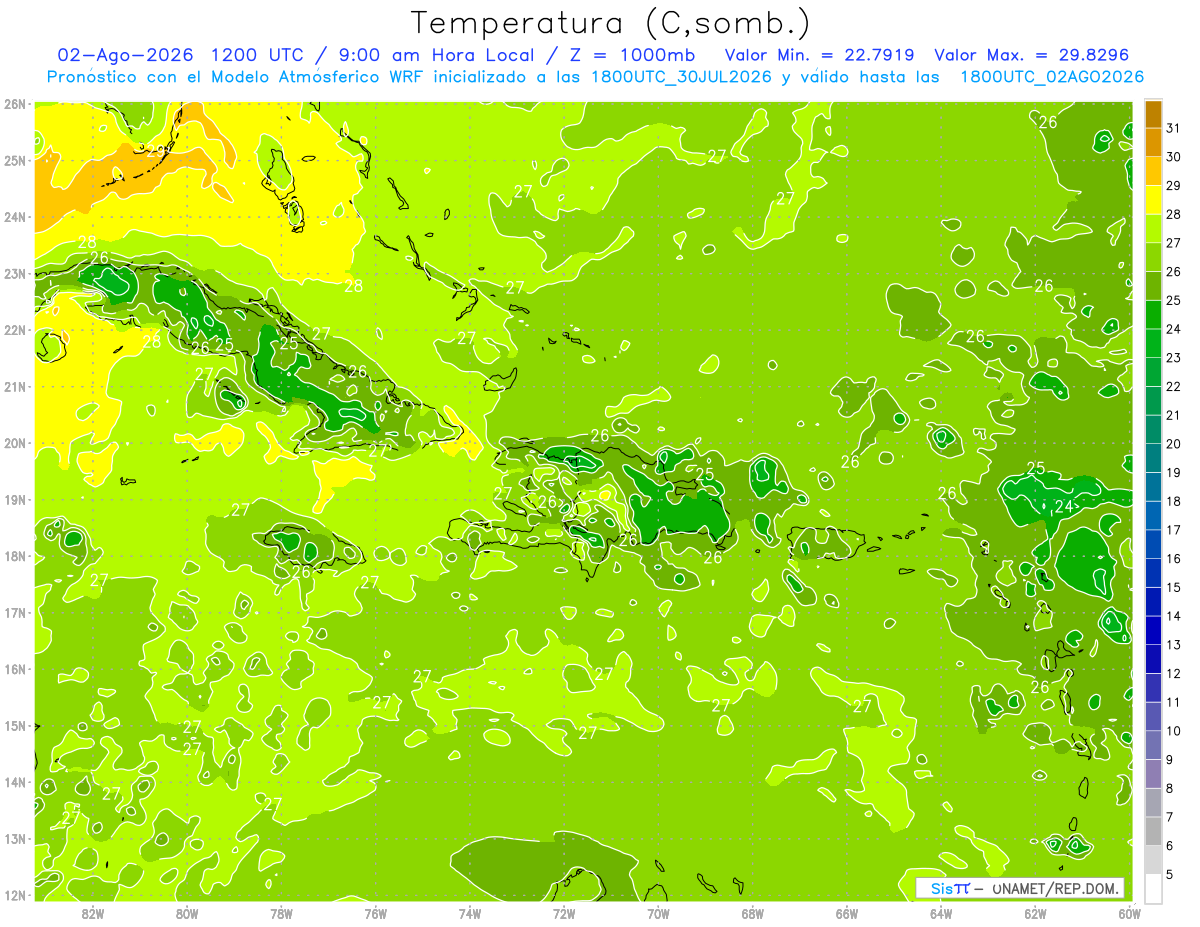Click the 'Temperatura (C,somb.)' chart title
1200x927 pixels.
coord(610,23)
